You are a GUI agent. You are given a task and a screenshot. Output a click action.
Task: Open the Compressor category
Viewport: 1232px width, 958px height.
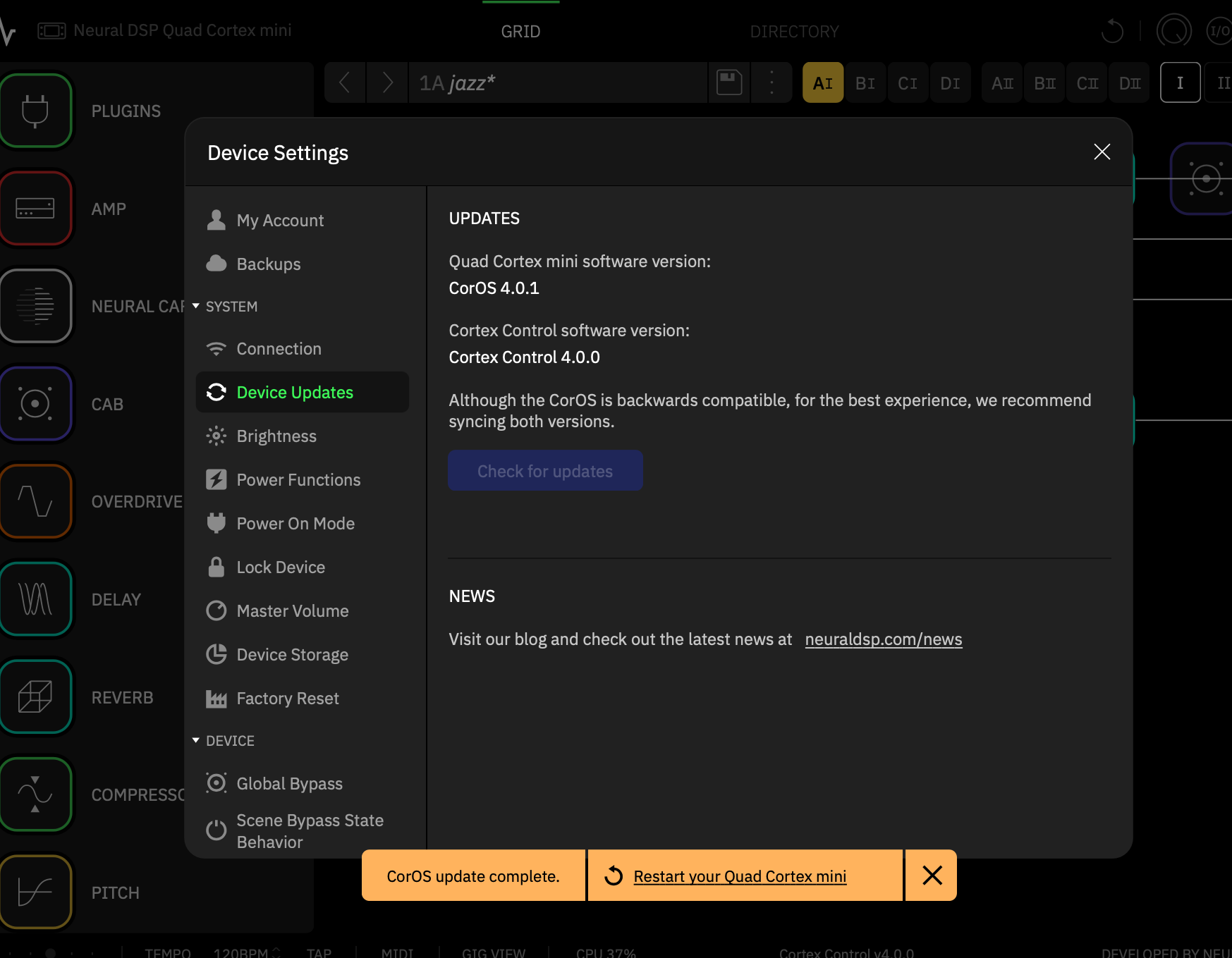coord(36,794)
